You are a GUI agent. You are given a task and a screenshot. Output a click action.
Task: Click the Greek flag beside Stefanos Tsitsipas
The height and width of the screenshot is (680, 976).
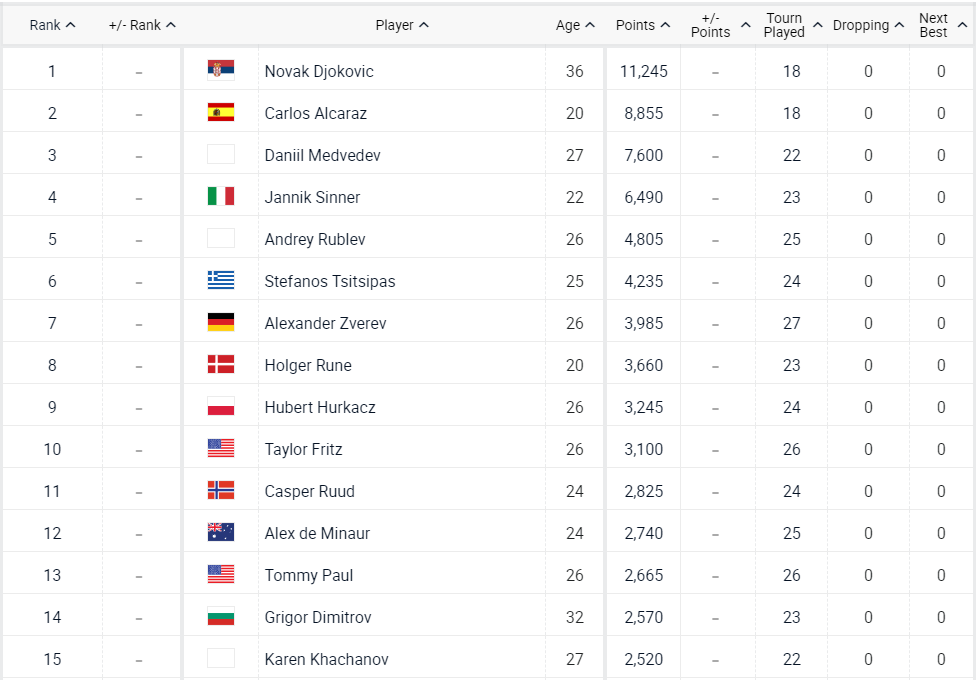221,280
